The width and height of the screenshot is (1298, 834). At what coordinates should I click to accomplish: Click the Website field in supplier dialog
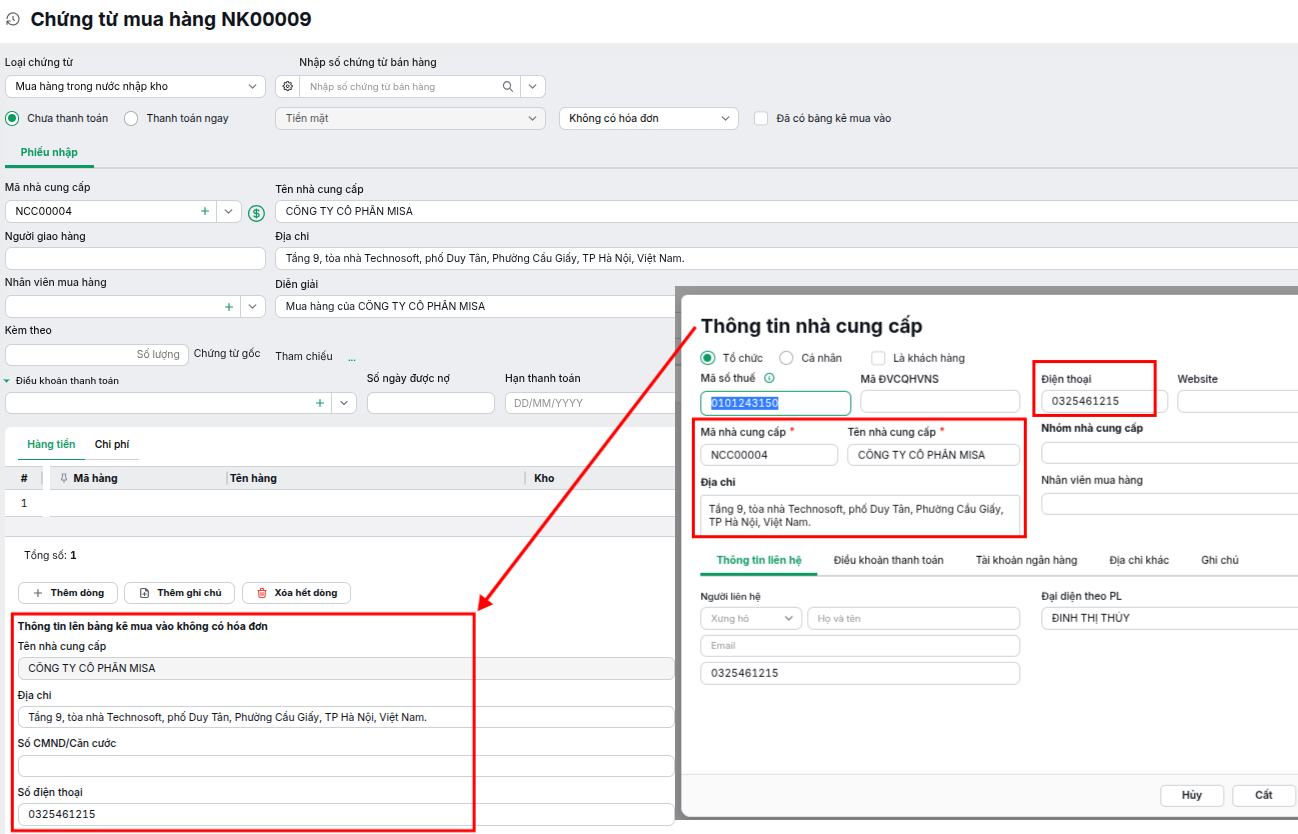[1238, 401]
